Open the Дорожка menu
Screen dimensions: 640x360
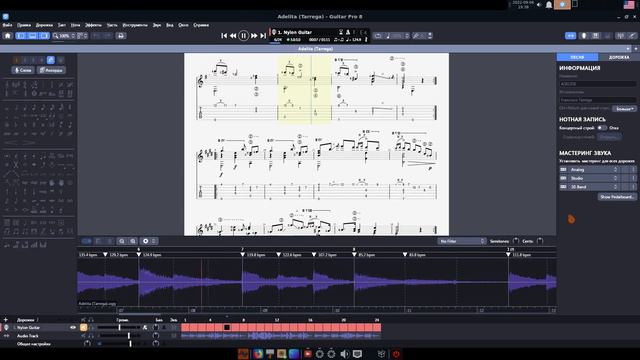tap(44, 25)
